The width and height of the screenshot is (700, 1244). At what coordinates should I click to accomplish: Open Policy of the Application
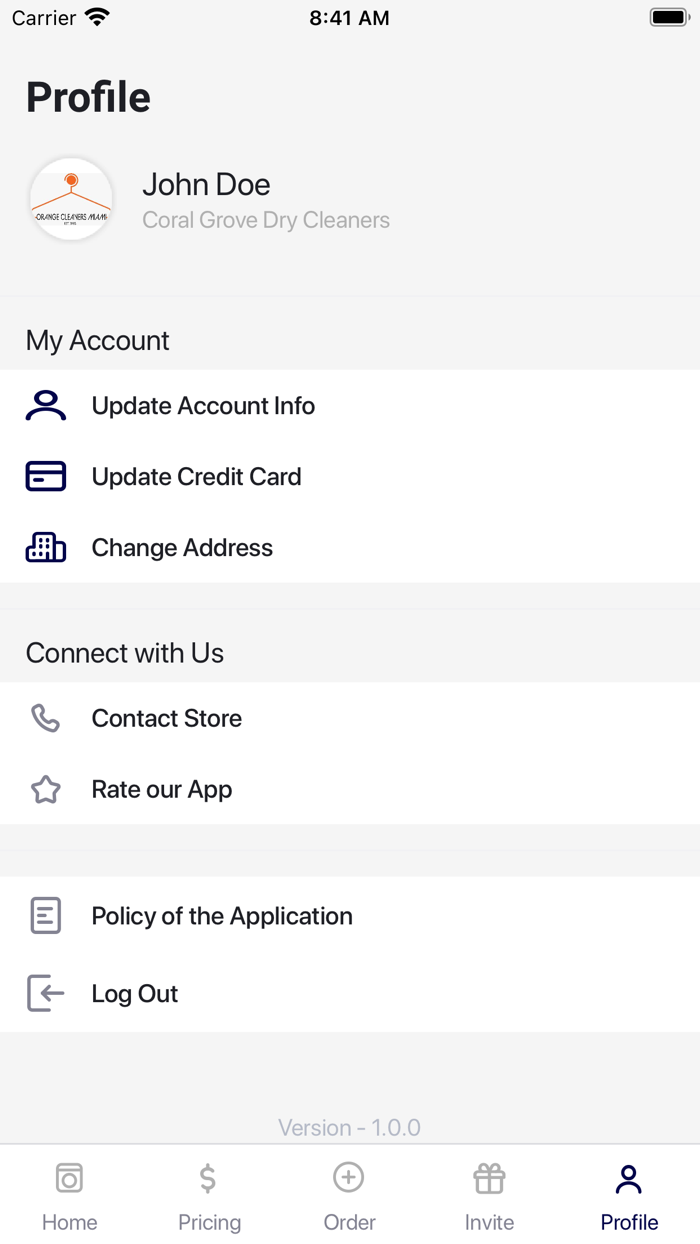click(222, 916)
